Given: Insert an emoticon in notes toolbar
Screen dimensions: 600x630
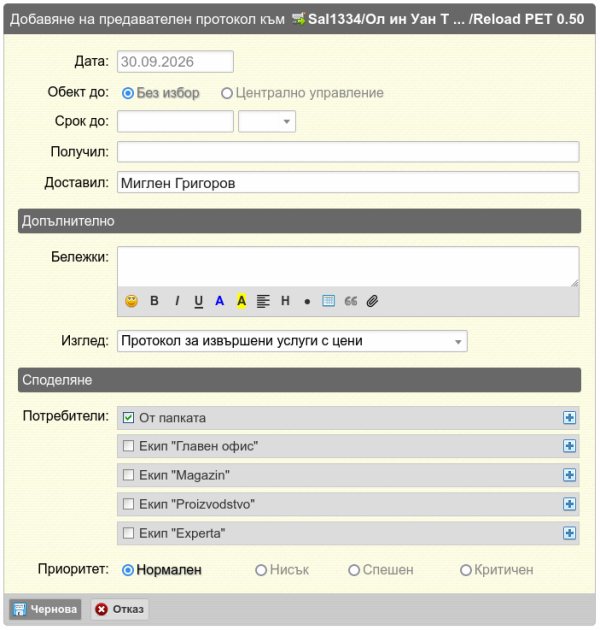Looking at the screenshot, I should 131,301.
